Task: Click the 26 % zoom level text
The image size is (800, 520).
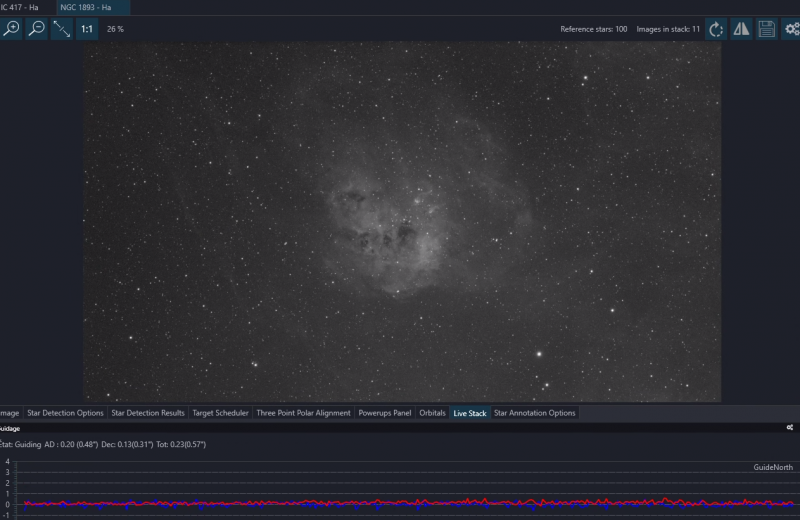Action: (x=115, y=29)
